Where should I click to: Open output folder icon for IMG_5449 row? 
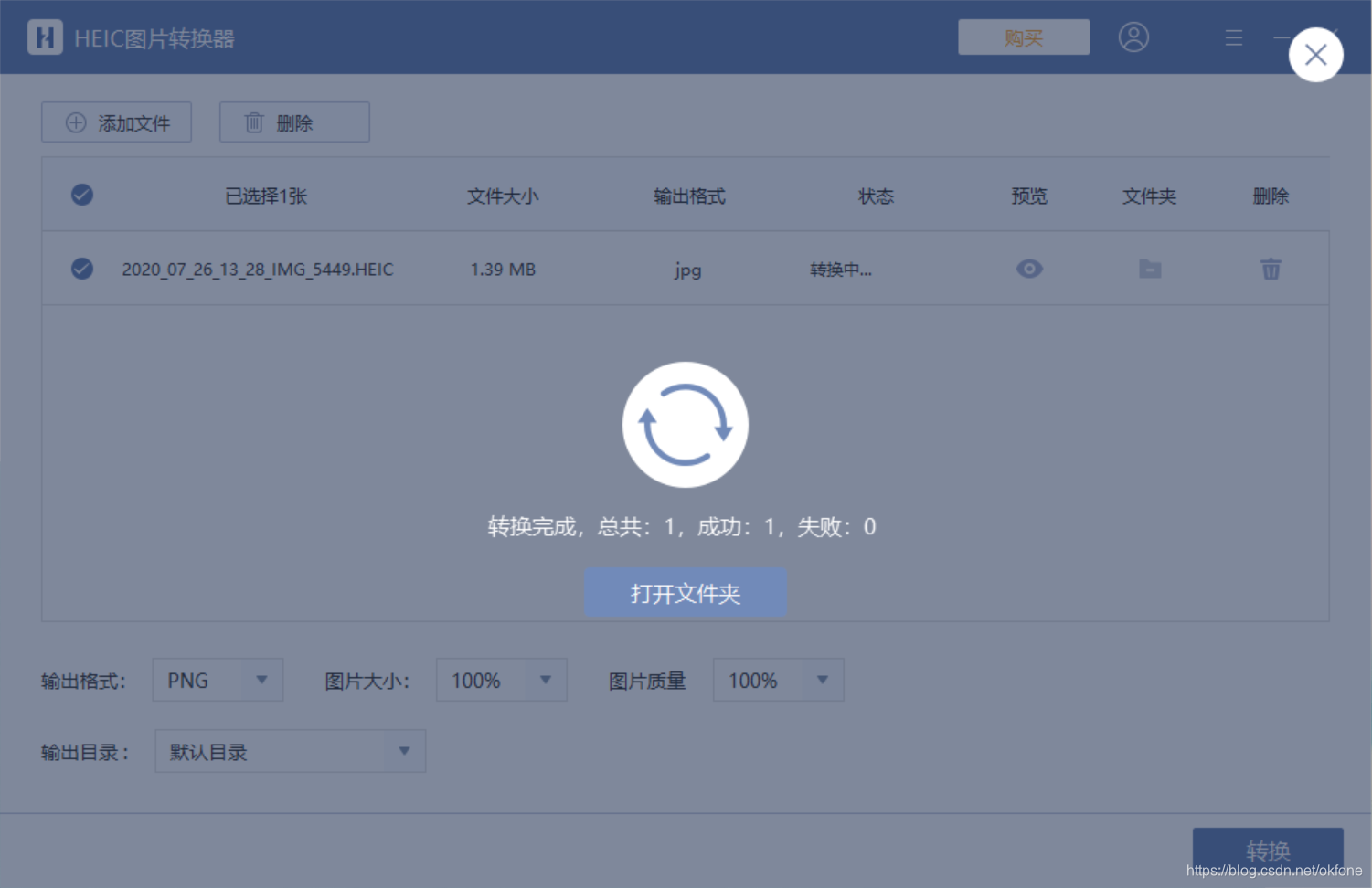1150,269
